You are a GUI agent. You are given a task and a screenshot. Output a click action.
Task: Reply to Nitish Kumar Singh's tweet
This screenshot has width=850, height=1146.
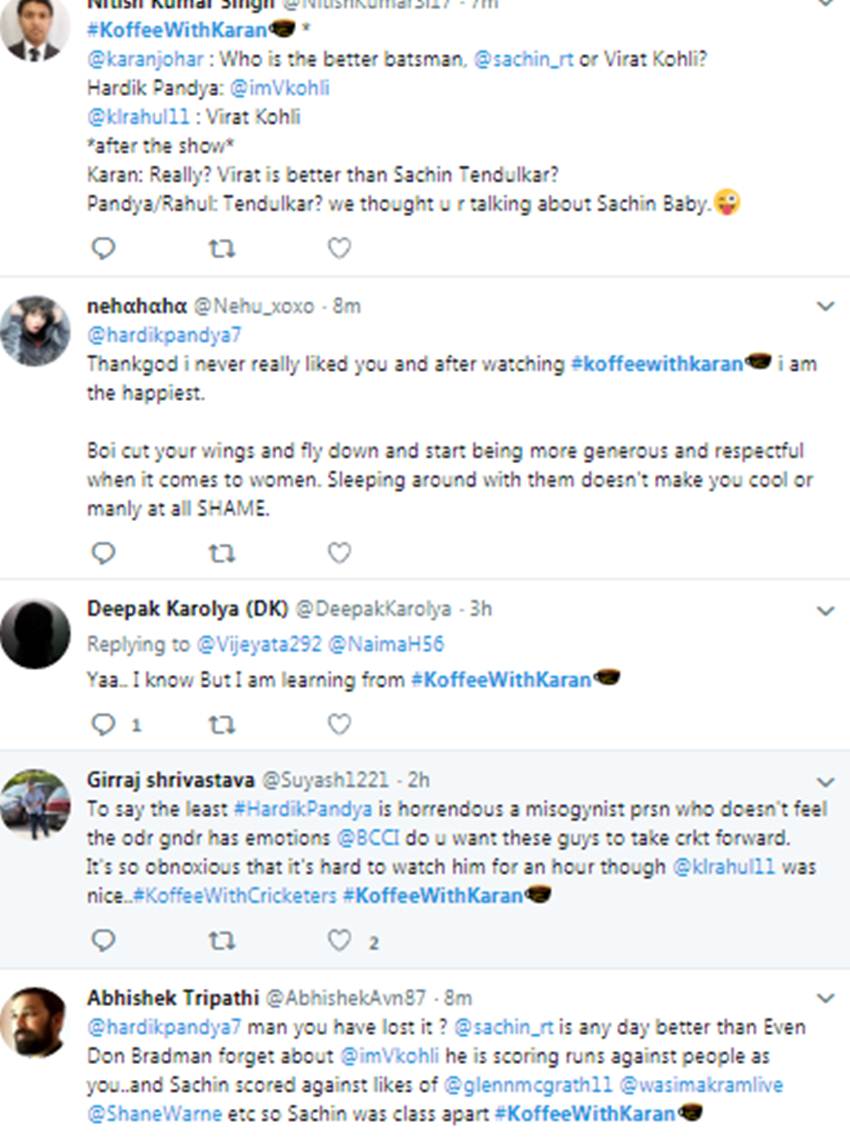click(x=104, y=247)
